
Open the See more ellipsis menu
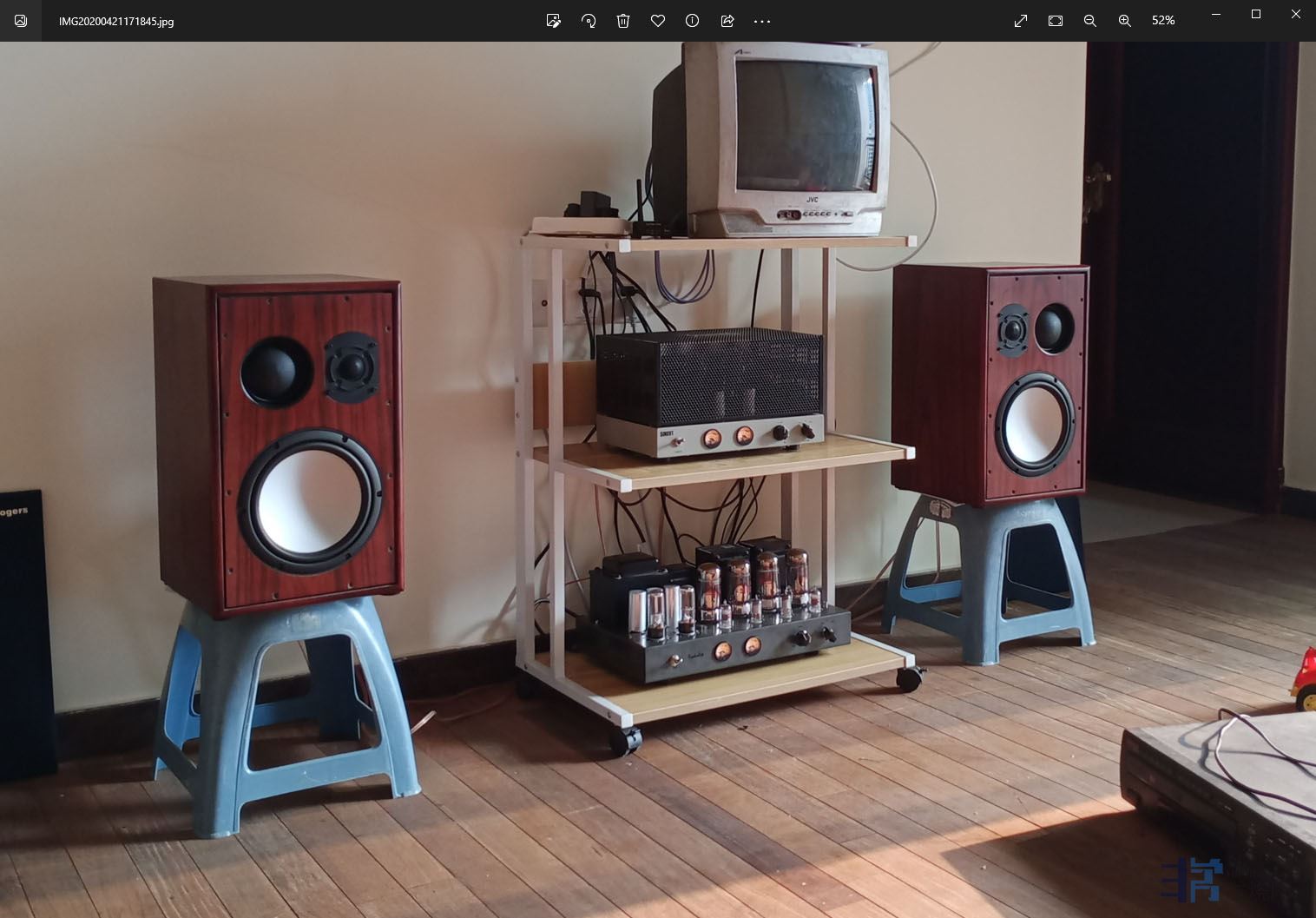(762, 21)
